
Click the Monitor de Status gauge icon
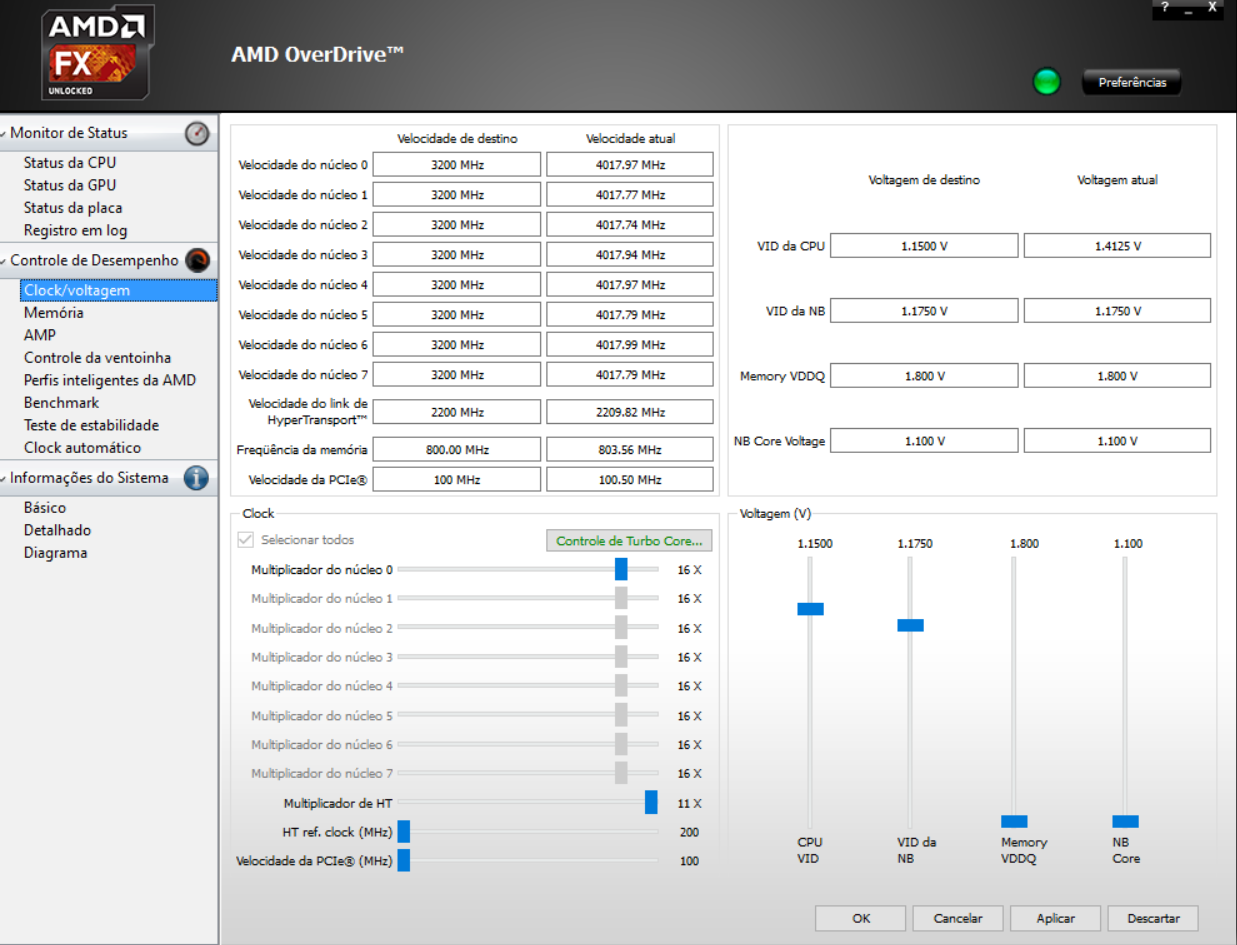click(x=197, y=133)
